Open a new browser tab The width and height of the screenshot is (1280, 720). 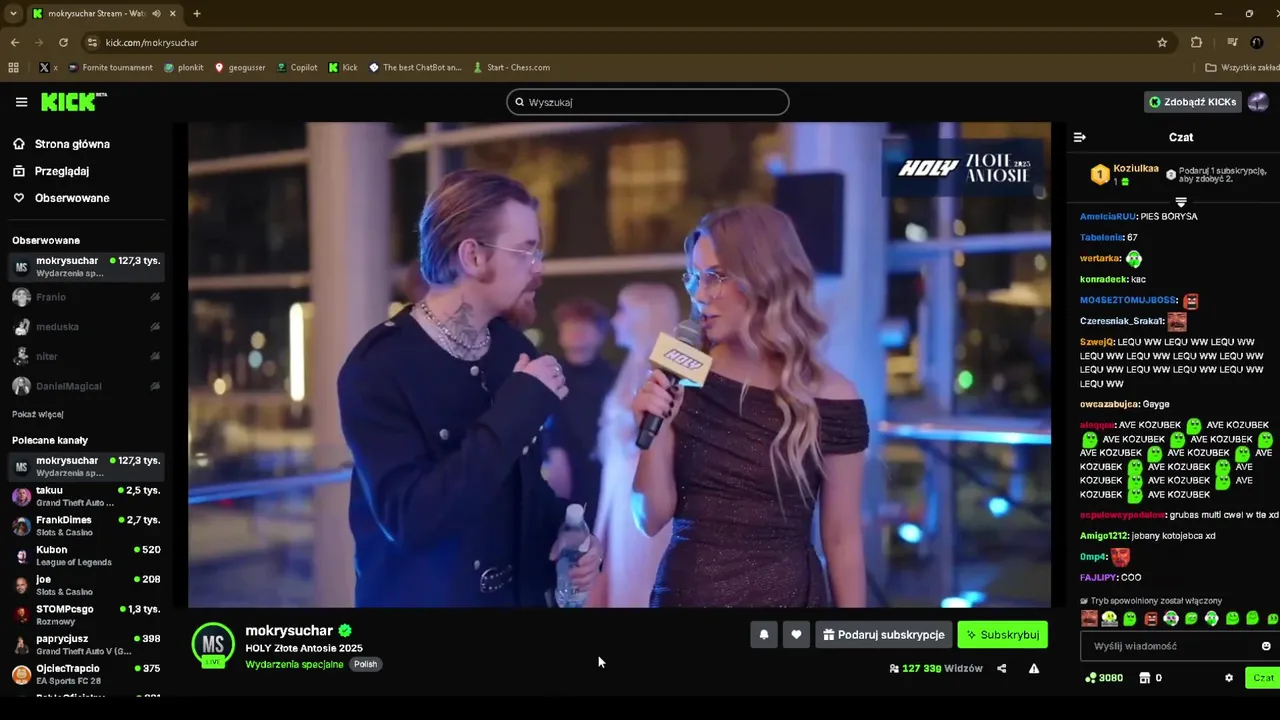point(197,14)
